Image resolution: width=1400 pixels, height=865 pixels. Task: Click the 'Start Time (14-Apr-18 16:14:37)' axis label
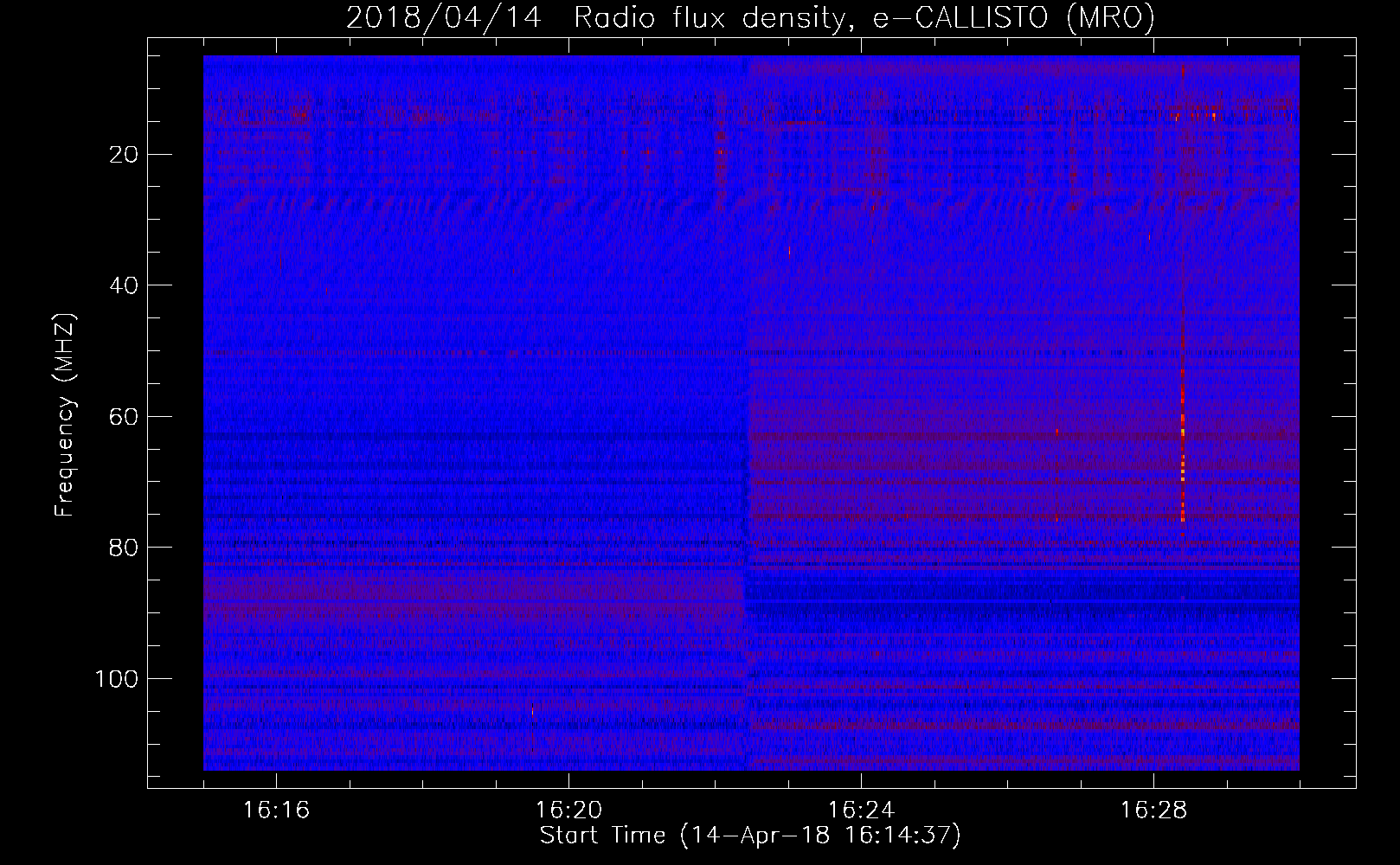(750, 835)
